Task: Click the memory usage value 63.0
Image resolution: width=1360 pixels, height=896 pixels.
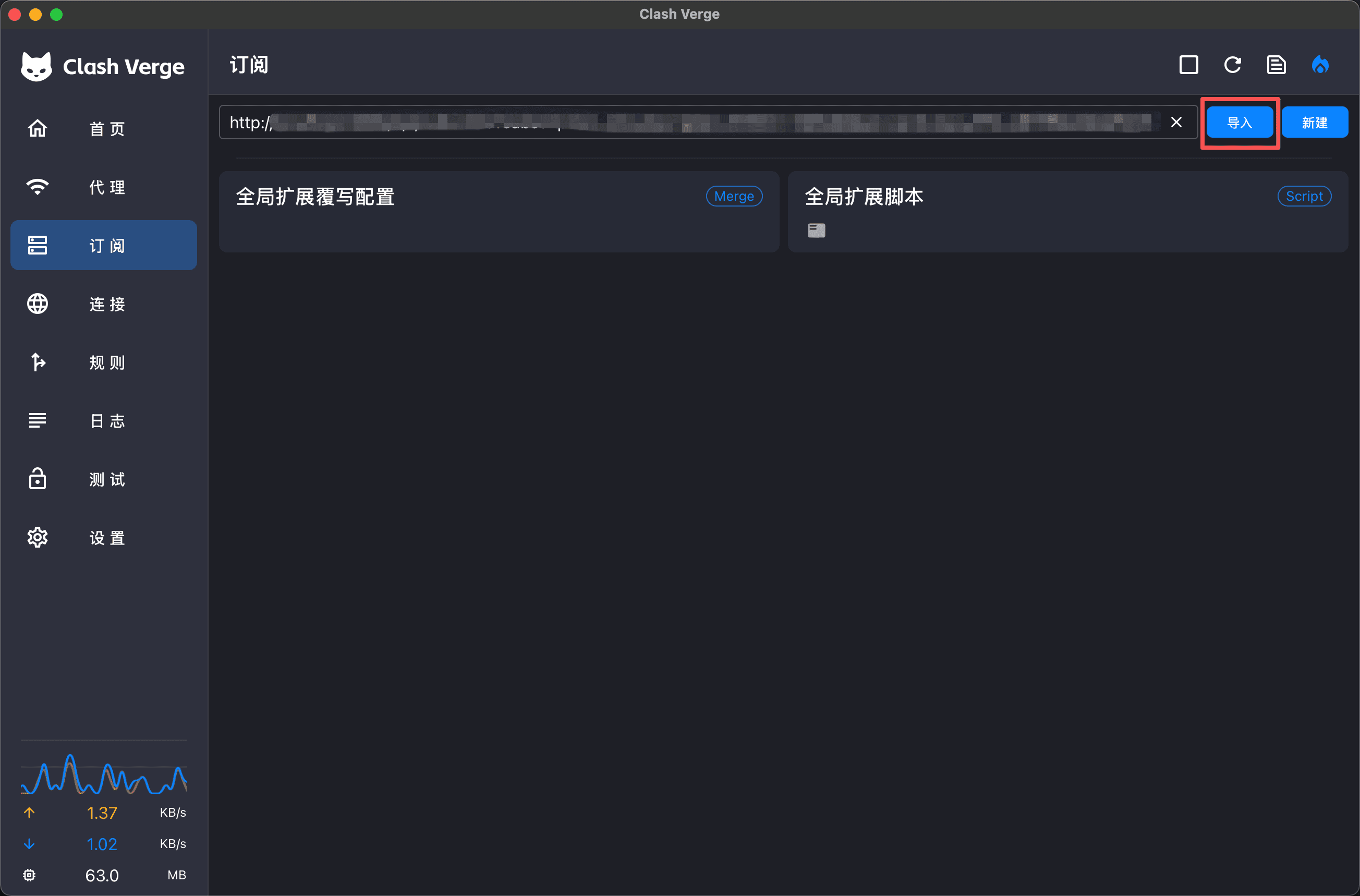Action: pos(102,876)
